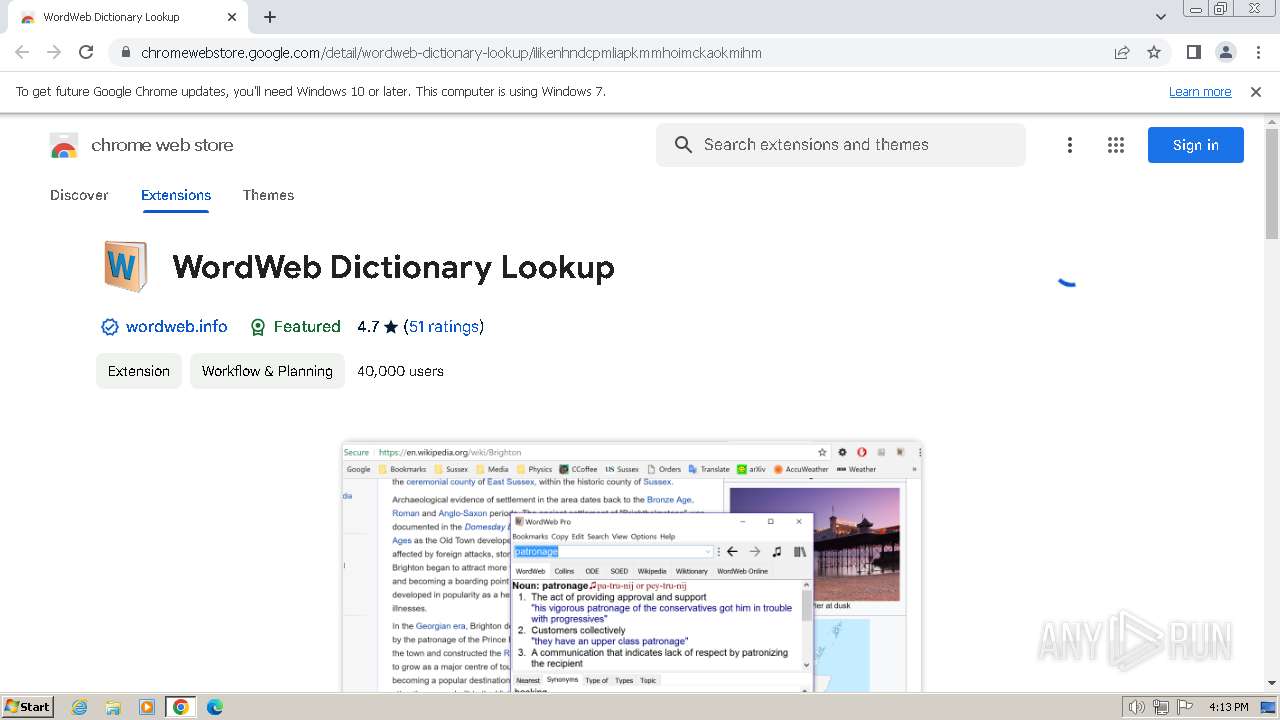Click verified publisher badge icon
This screenshot has height=720, width=1280.
109,327
